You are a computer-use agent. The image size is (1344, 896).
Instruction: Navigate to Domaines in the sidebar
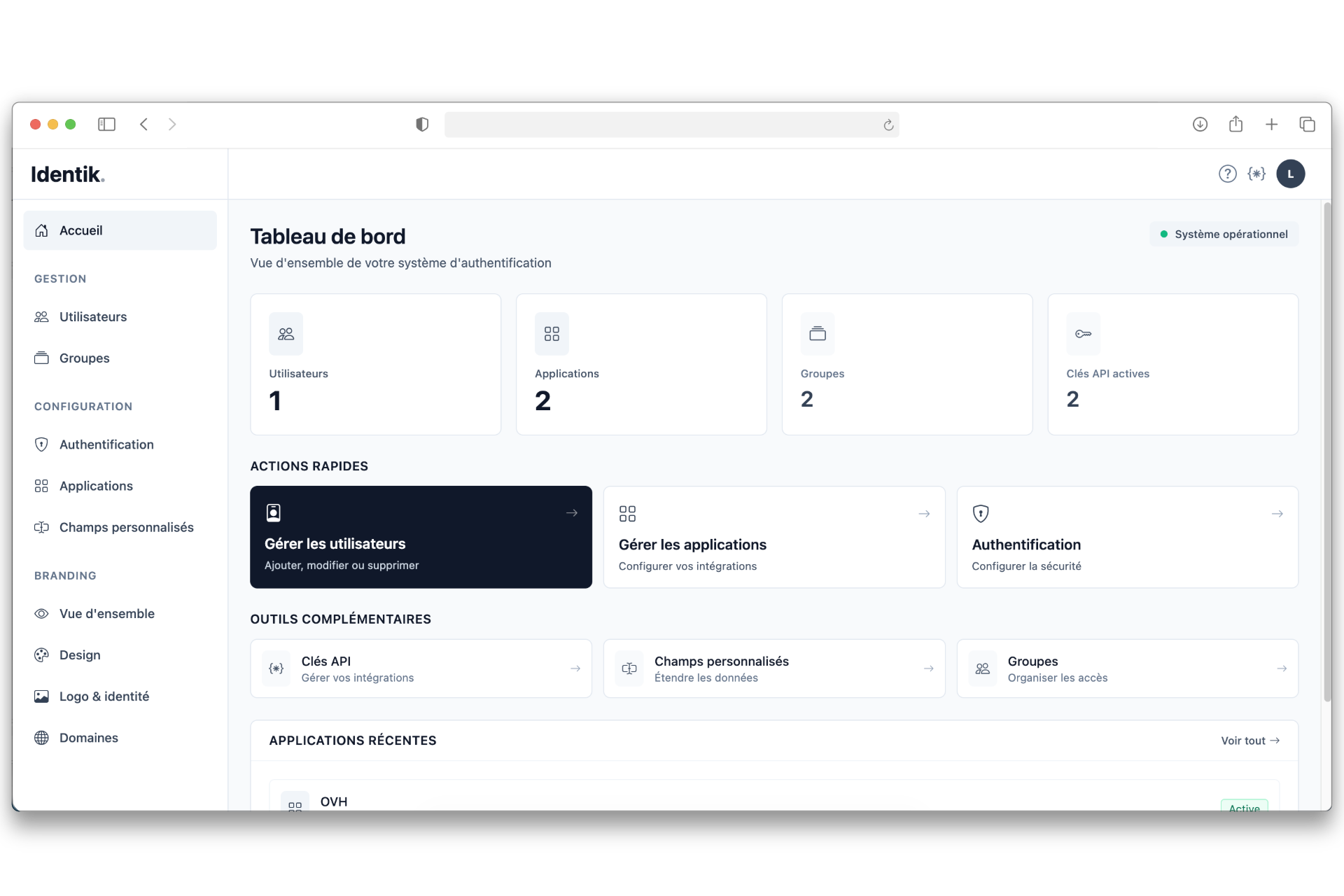89,738
